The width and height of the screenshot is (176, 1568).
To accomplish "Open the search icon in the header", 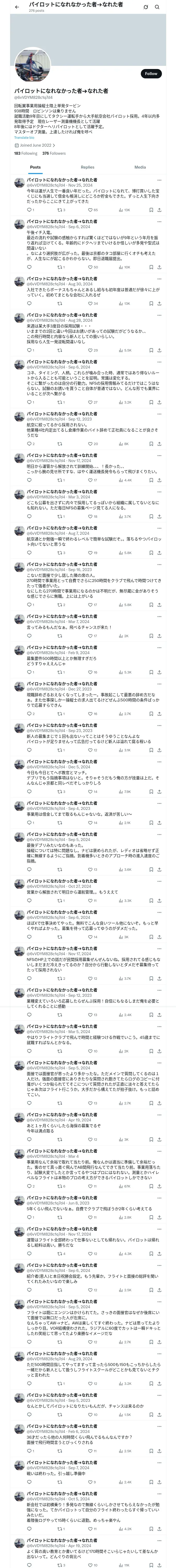I will (157, 7).
